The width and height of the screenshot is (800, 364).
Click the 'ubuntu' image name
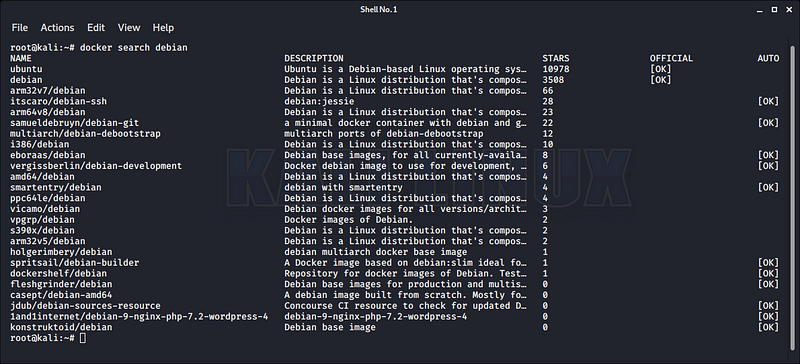[26, 69]
